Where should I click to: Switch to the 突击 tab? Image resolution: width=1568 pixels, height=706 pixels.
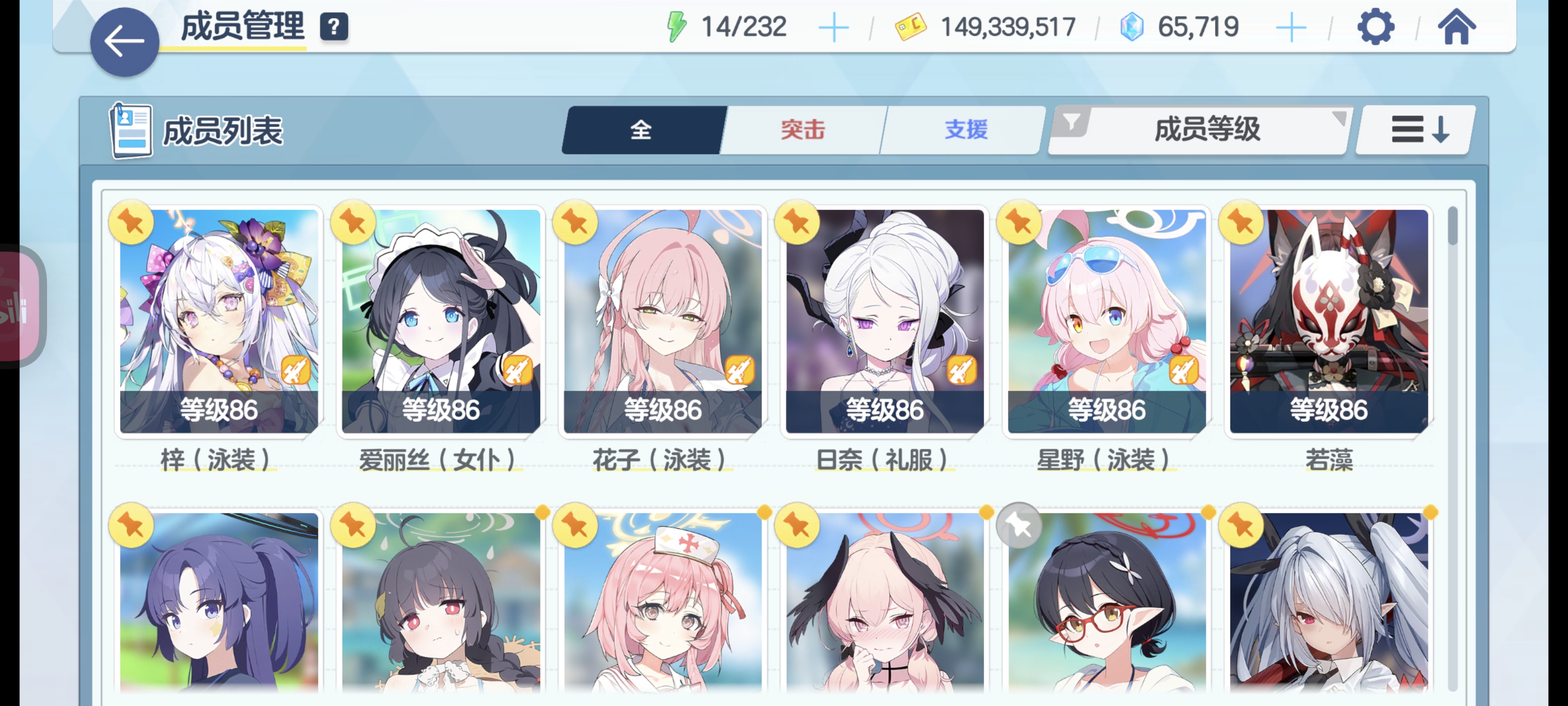803,129
